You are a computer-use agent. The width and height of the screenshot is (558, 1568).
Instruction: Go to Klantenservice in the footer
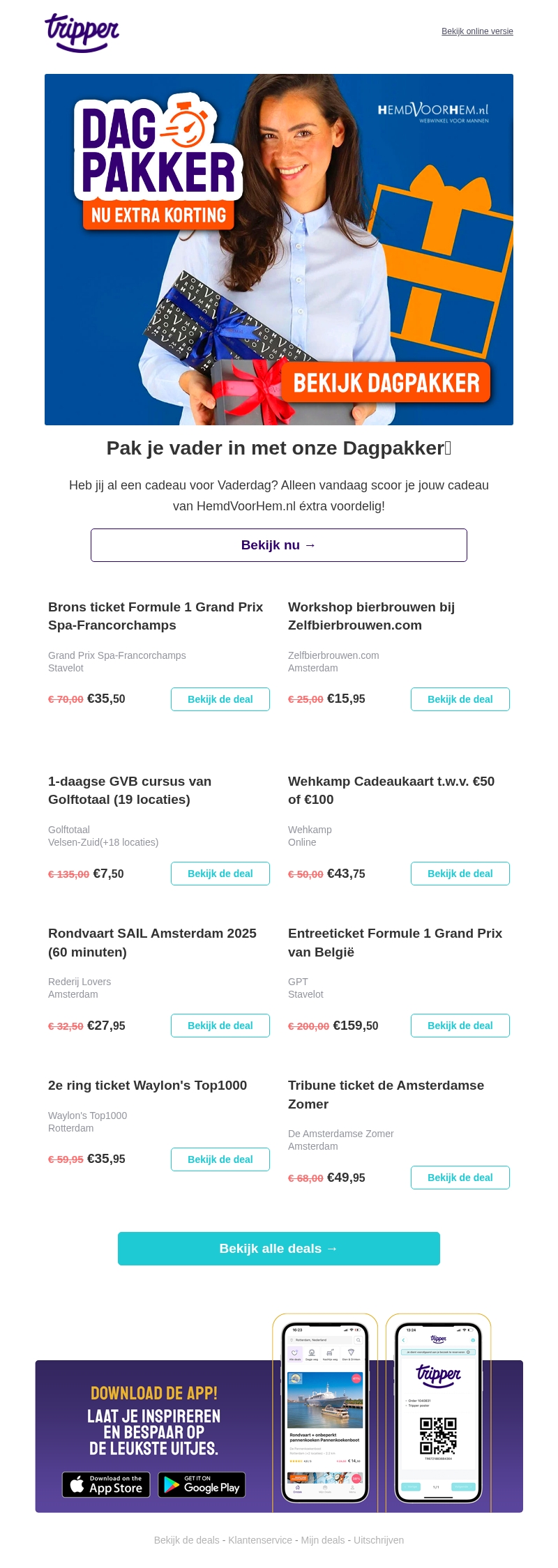click(260, 1540)
